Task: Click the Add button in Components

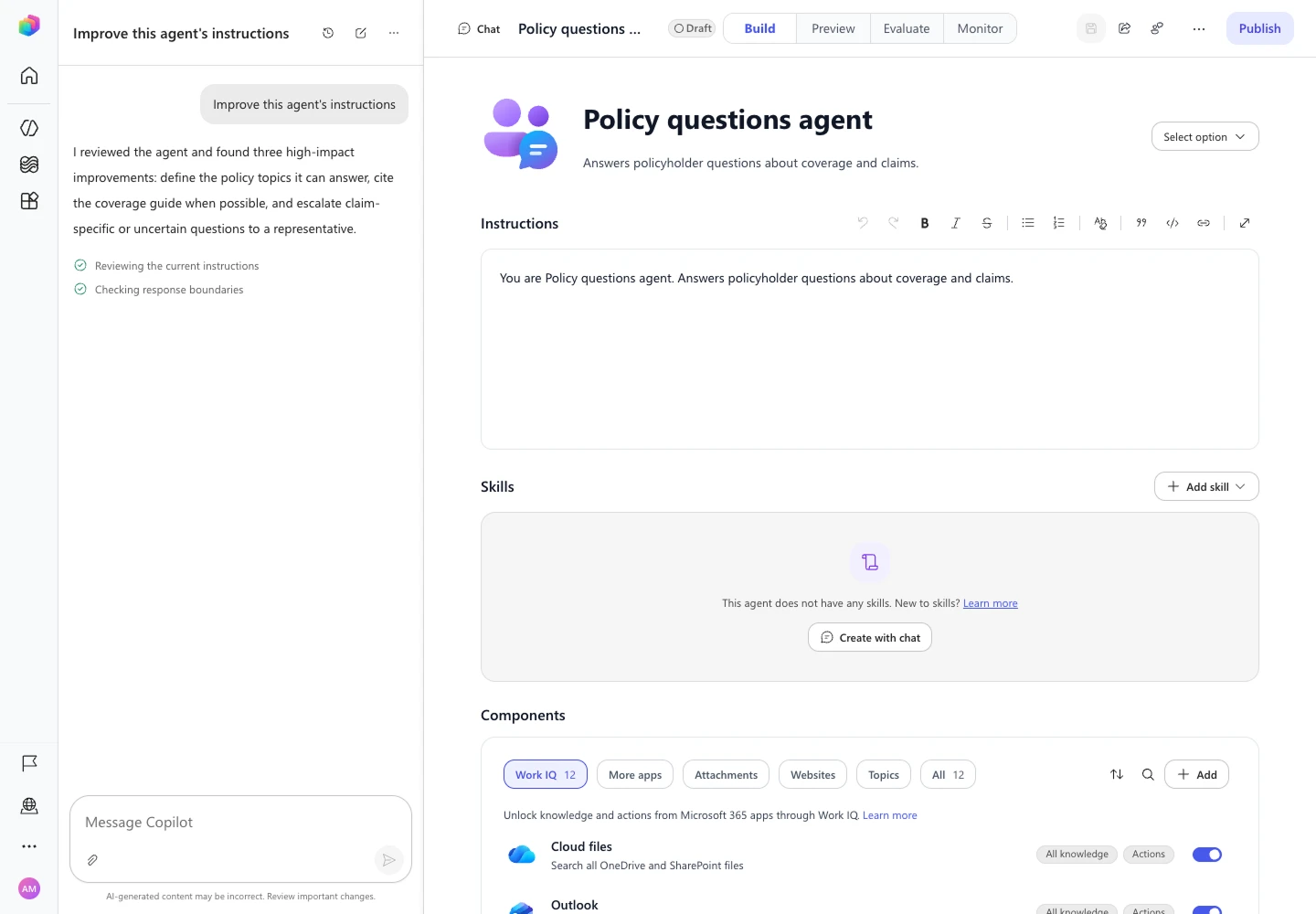Action: point(1196,774)
